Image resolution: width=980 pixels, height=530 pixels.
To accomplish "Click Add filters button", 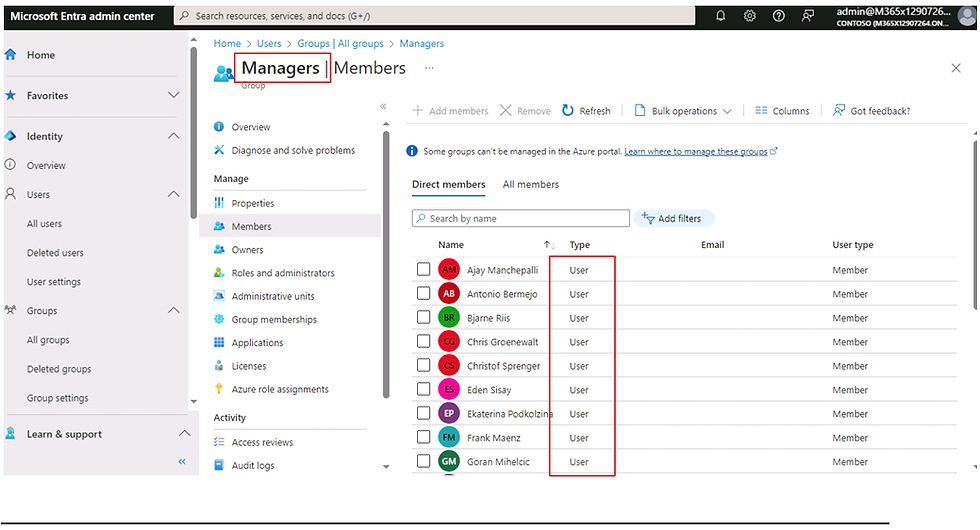I will pos(673,218).
